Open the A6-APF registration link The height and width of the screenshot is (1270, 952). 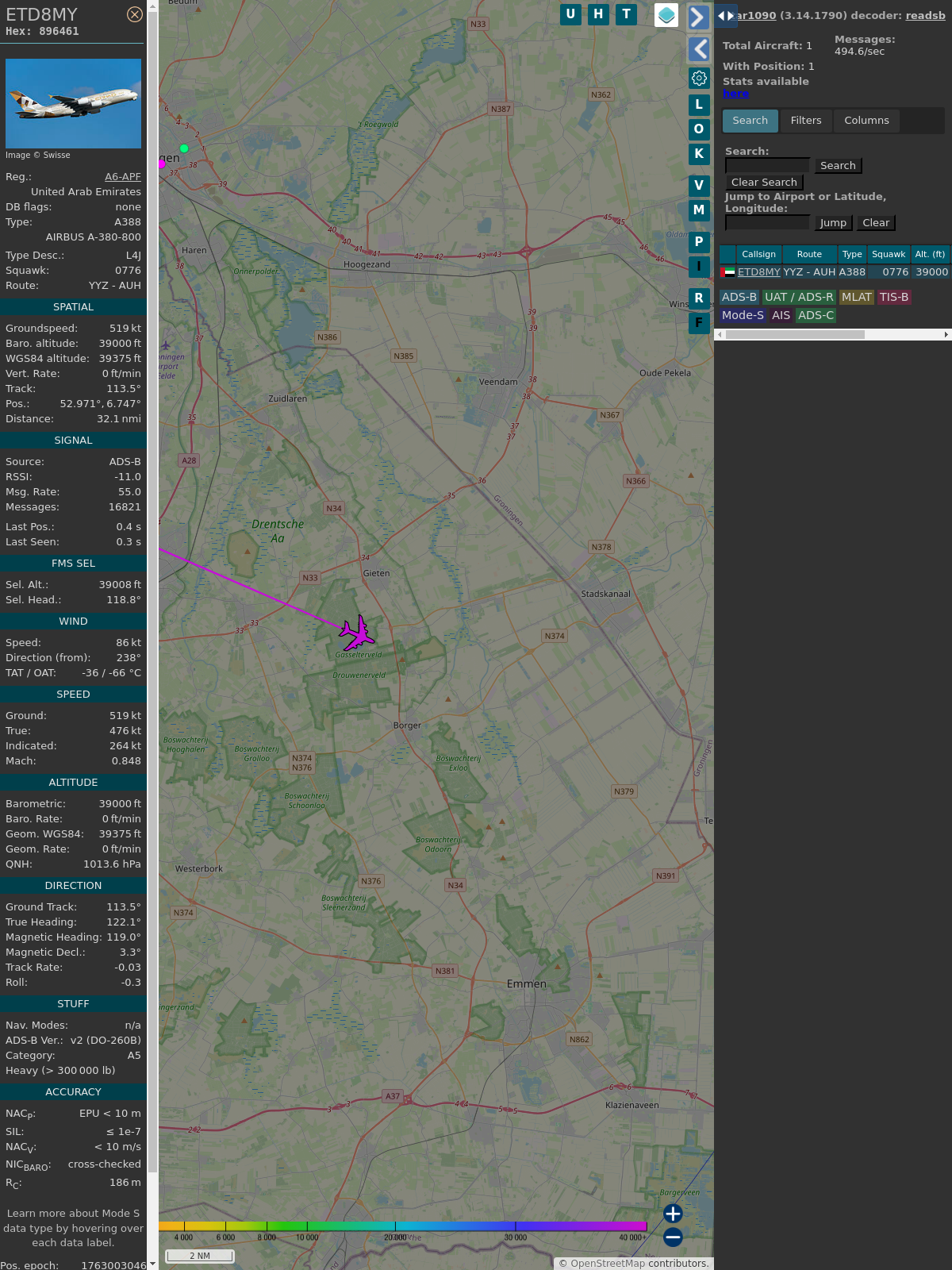point(123,177)
